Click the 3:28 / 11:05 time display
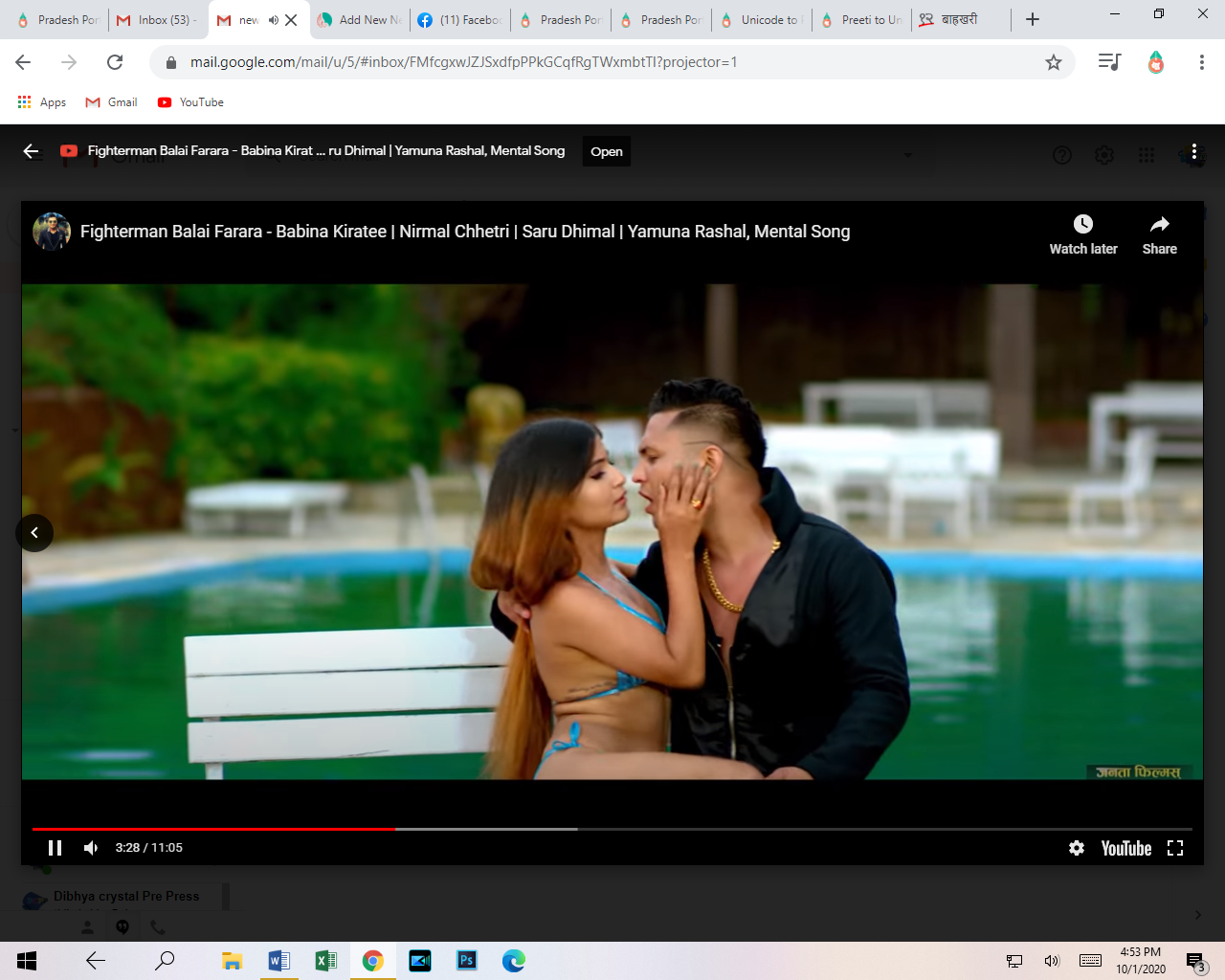The width and height of the screenshot is (1225, 980). point(149,848)
